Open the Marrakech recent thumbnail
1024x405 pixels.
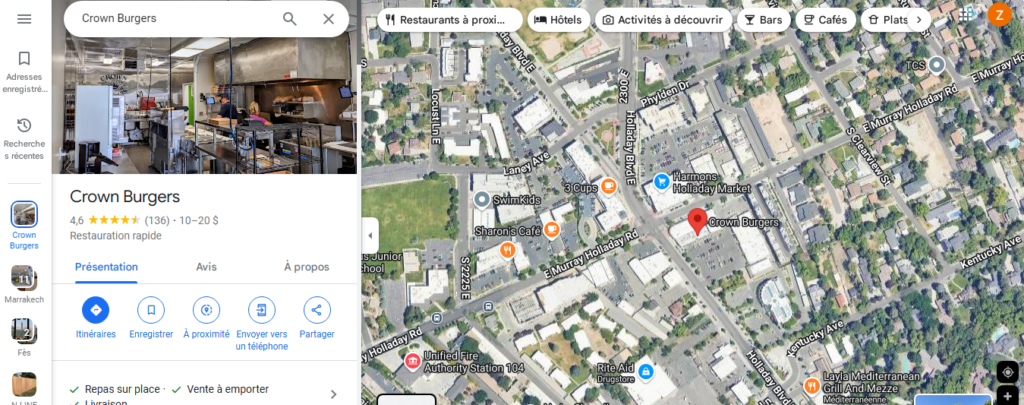tap(24, 277)
